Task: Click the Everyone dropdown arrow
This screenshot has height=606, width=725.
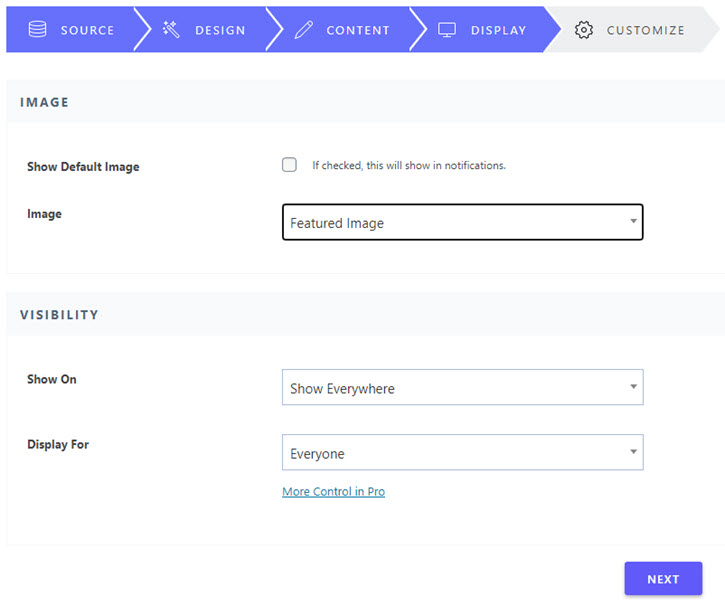Action: tap(633, 452)
